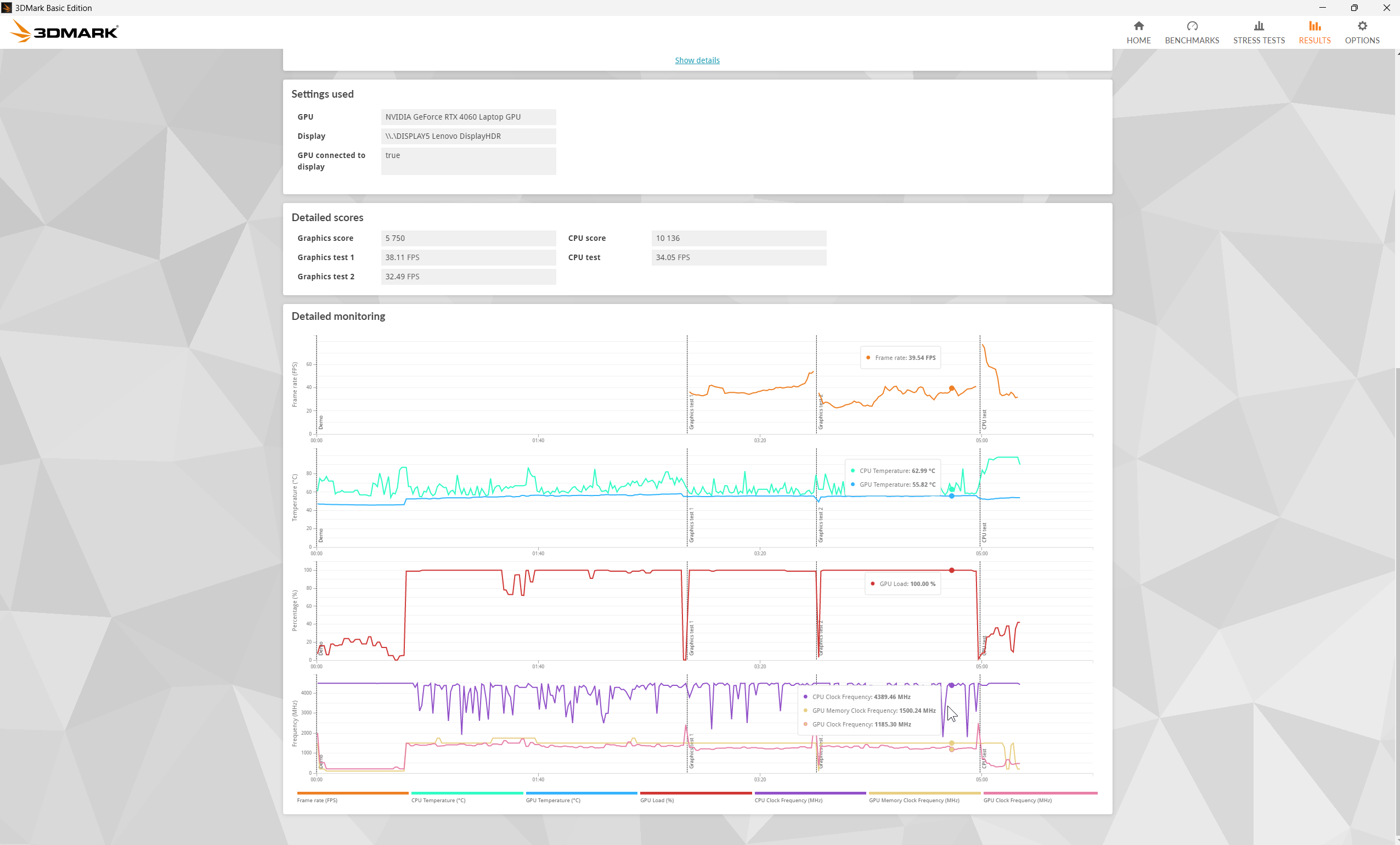Toggle the GPU Memory Clock Frequency legend

[913, 800]
